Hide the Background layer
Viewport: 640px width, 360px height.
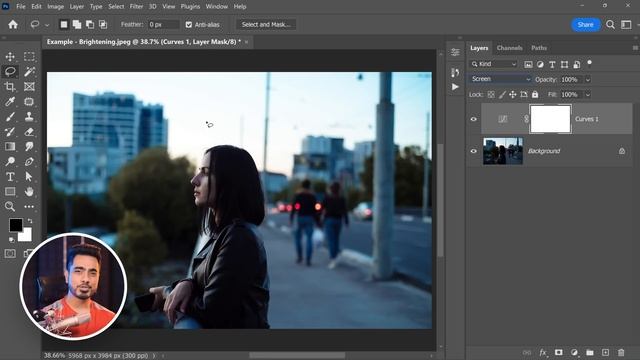pyautogui.click(x=473, y=151)
